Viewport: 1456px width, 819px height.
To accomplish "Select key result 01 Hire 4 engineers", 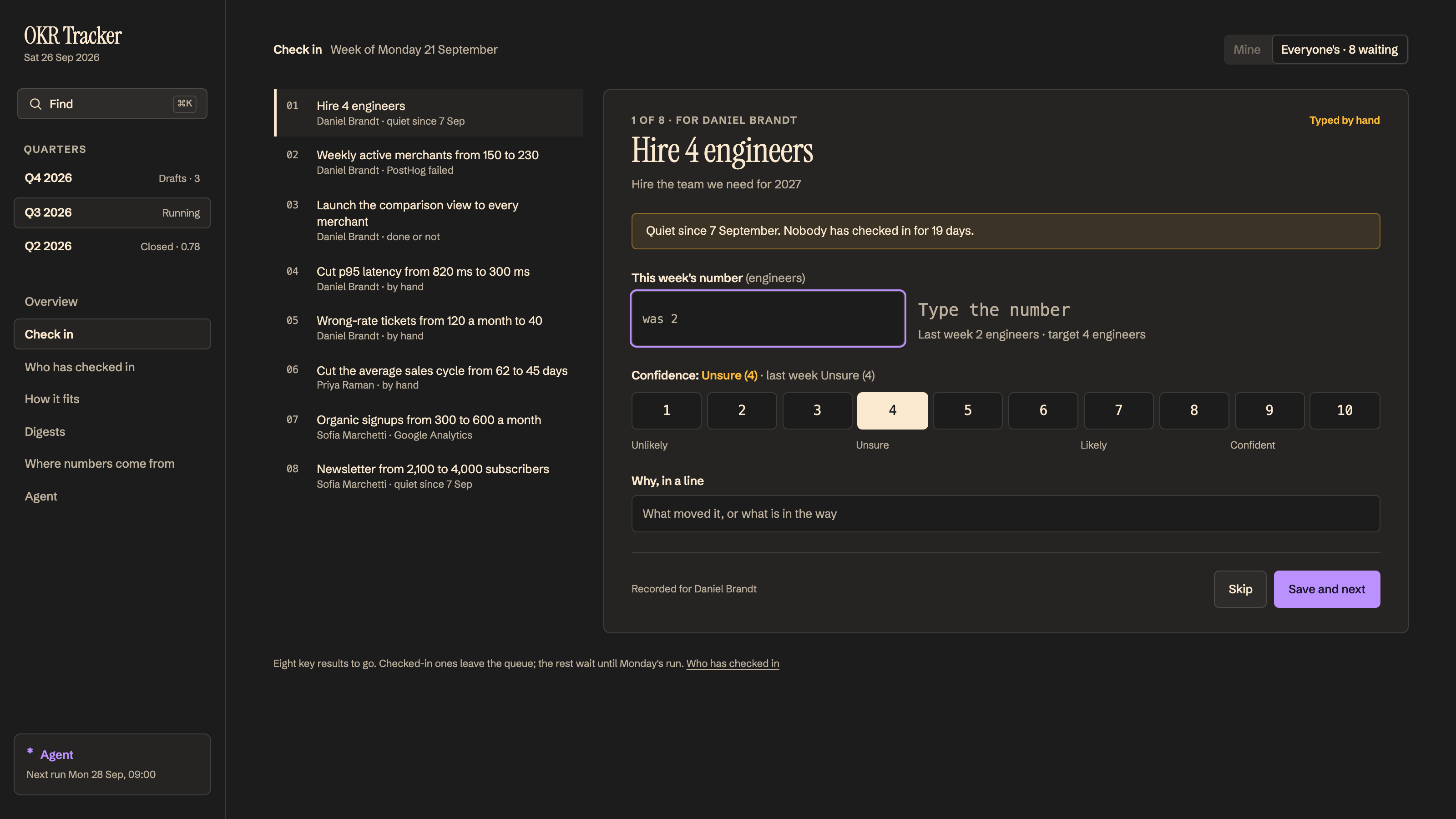I will (x=429, y=113).
